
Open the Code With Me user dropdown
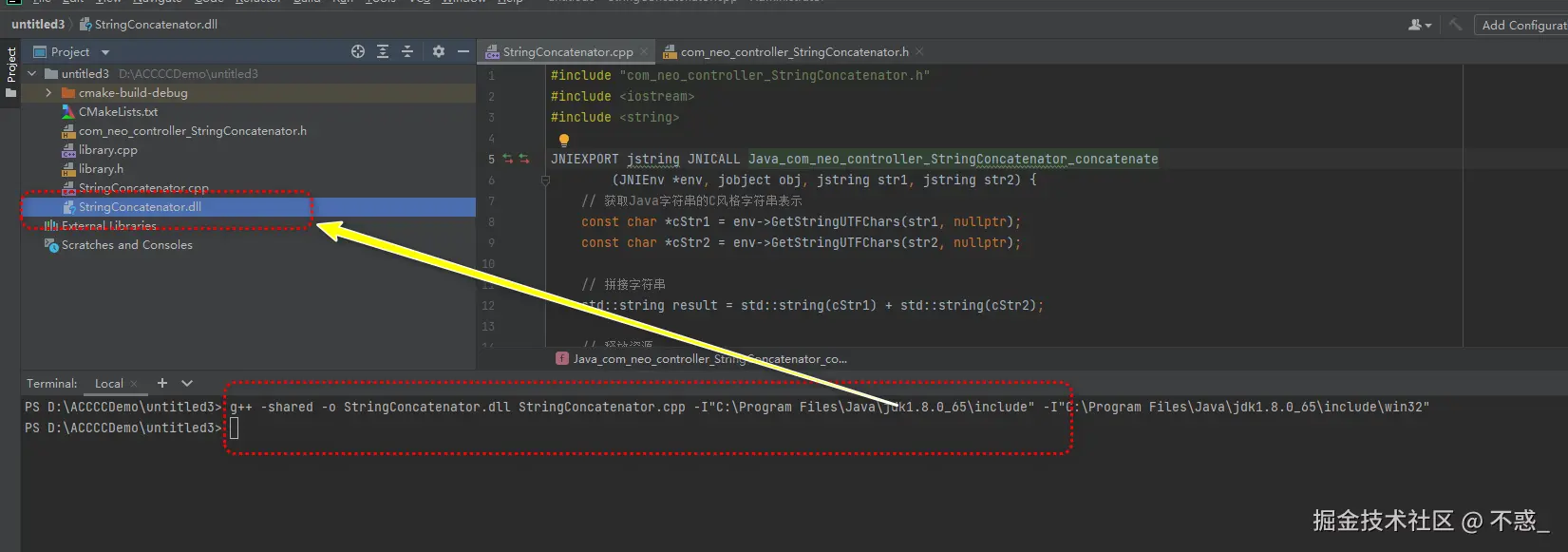coord(1420,25)
